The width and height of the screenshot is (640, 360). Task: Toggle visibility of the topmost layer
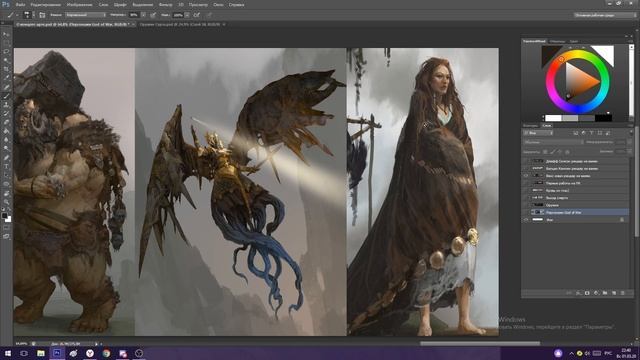(x=526, y=161)
